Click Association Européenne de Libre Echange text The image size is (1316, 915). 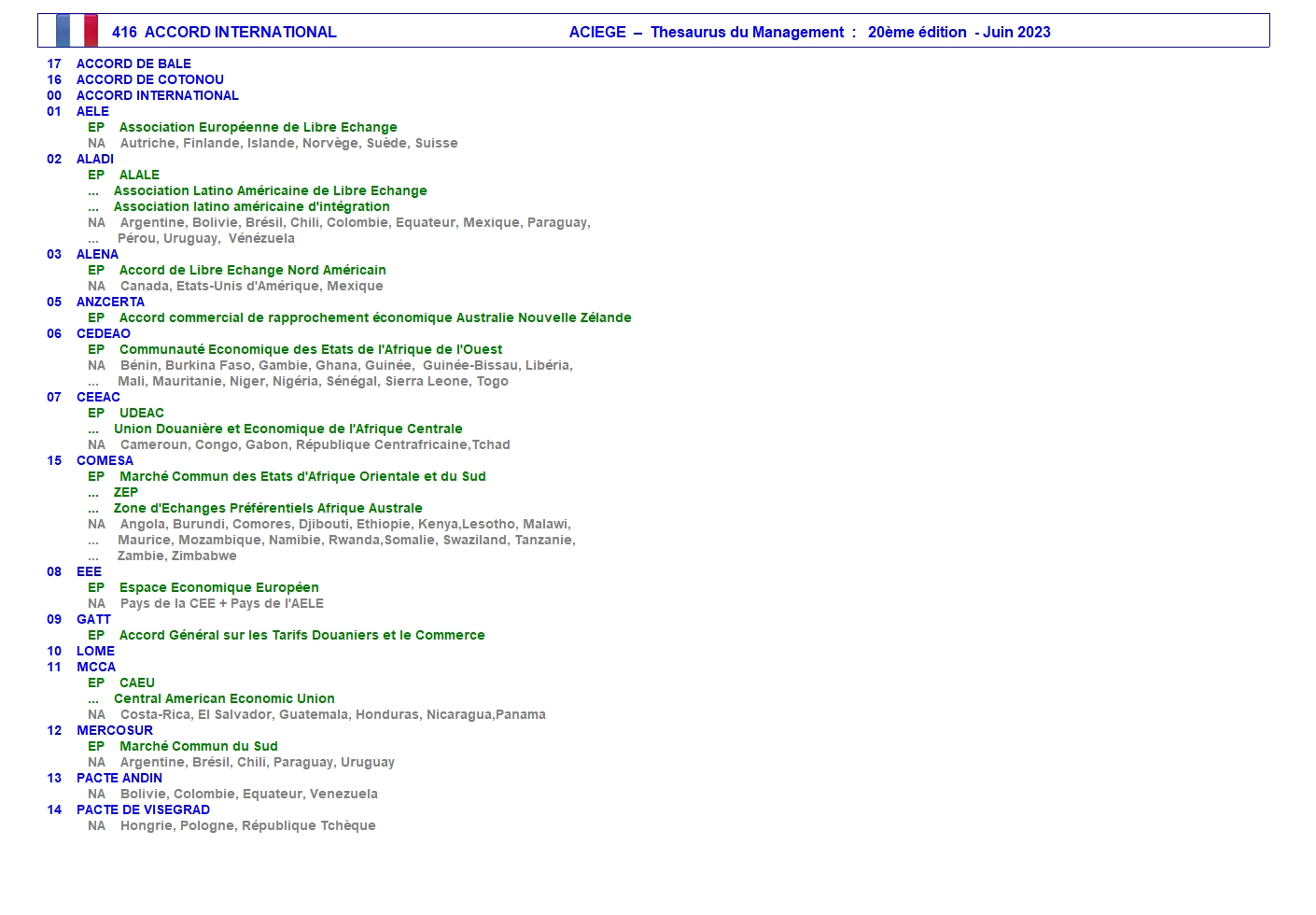point(258,127)
